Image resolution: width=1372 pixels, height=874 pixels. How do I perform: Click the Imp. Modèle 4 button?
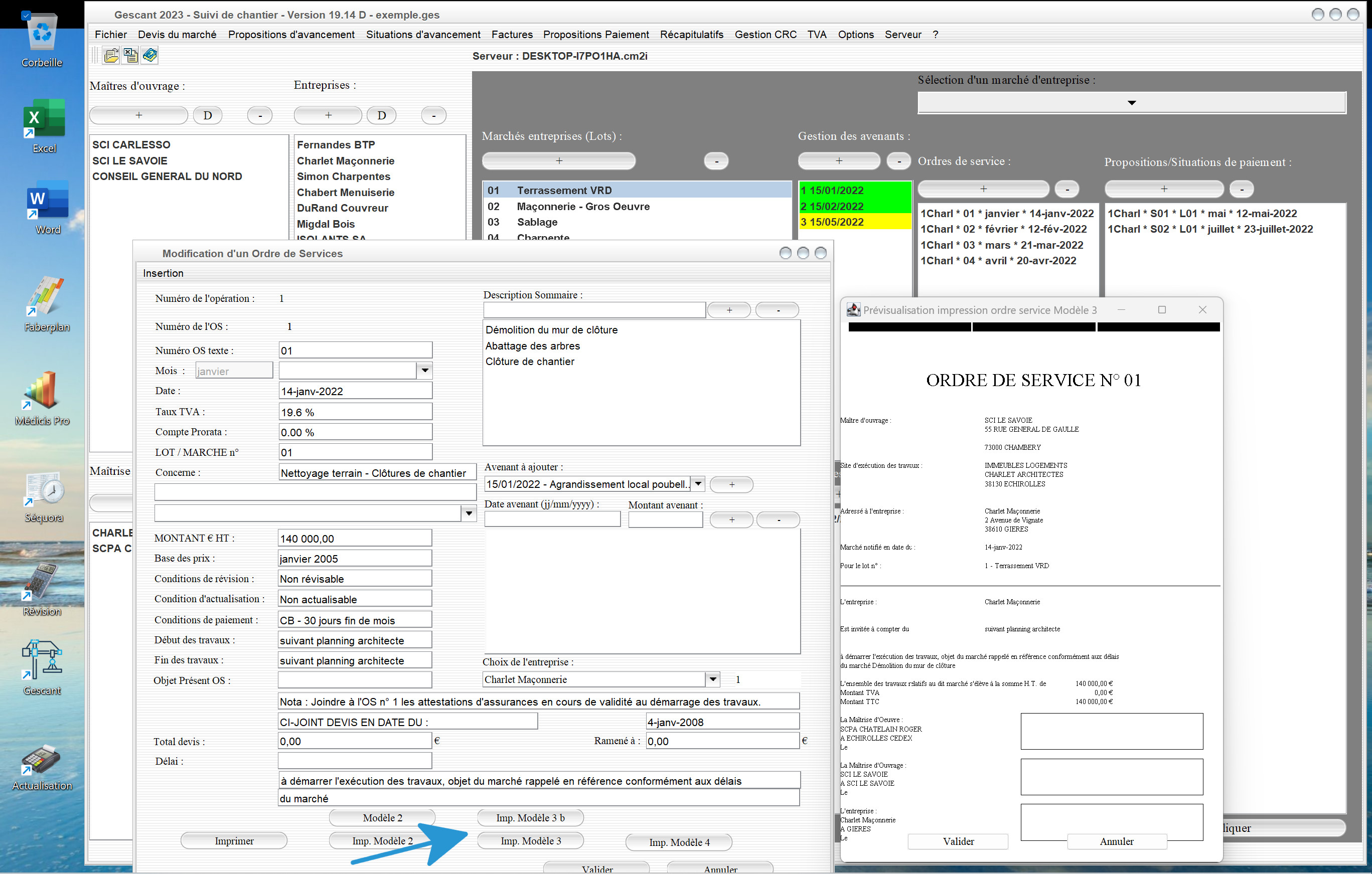click(679, 842)
